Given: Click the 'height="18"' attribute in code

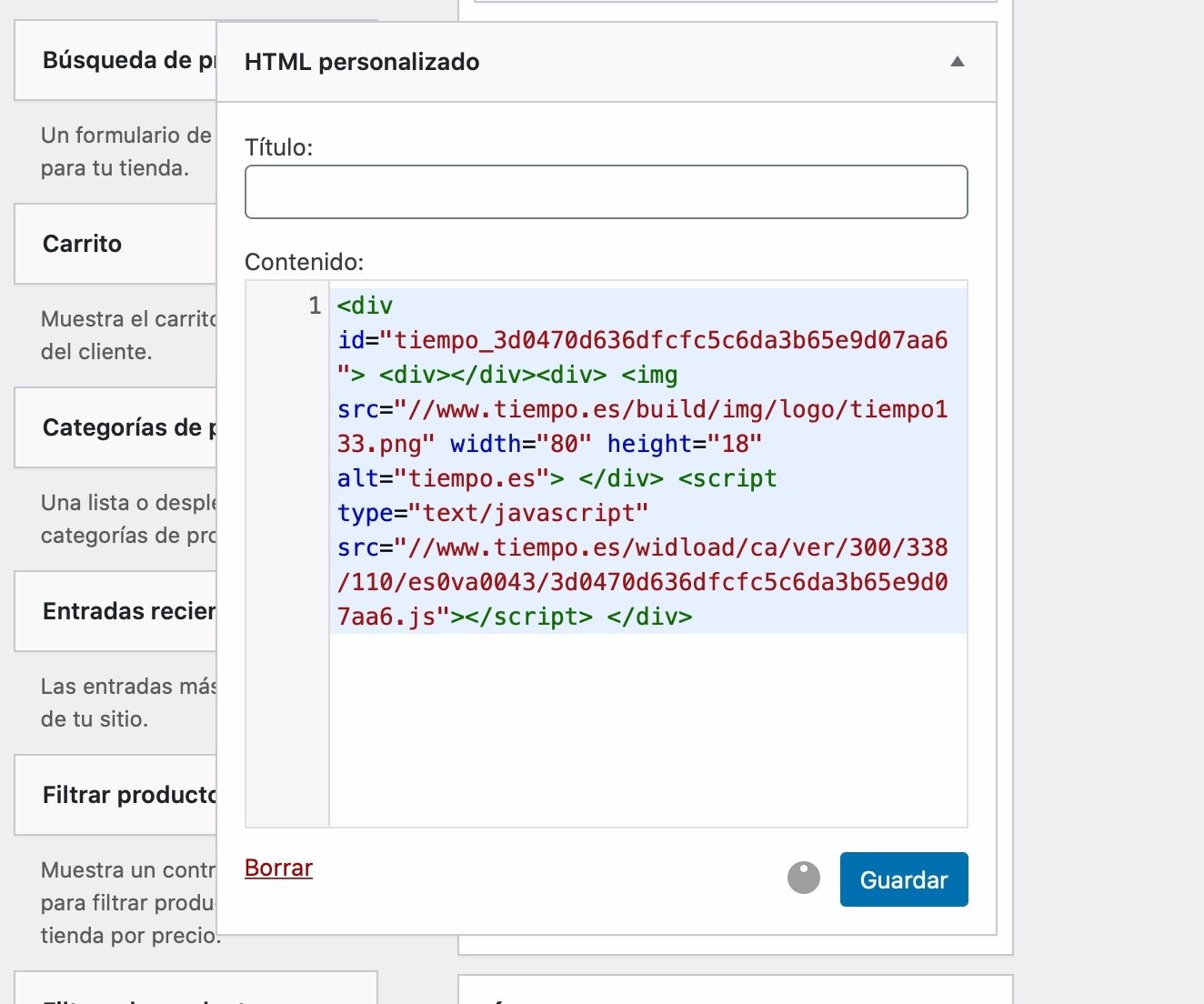Looking at the screenshot, I should [x=685, y=444].
